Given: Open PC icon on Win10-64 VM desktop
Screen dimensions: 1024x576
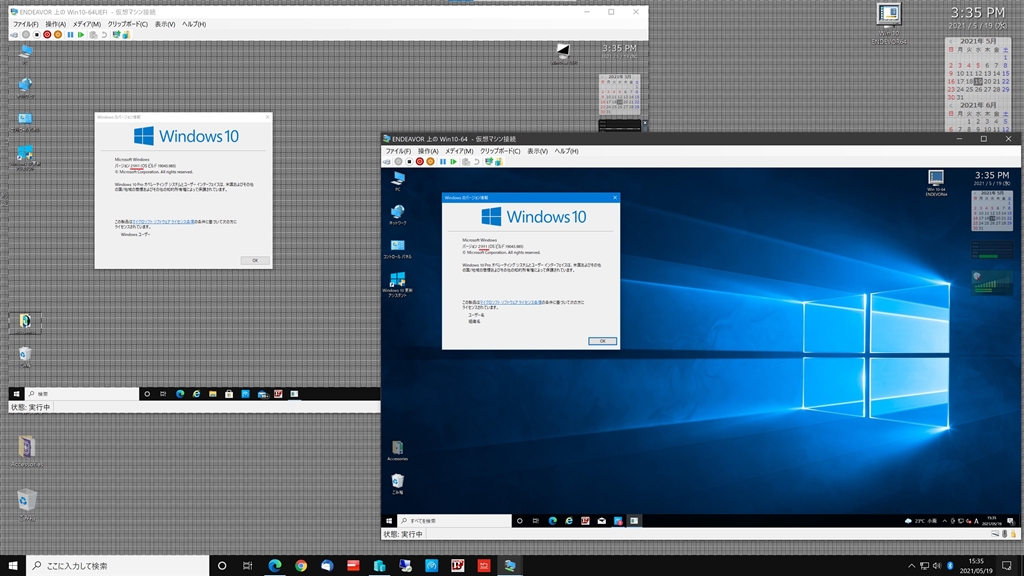Looking at the screenshot, I should 398,181.
